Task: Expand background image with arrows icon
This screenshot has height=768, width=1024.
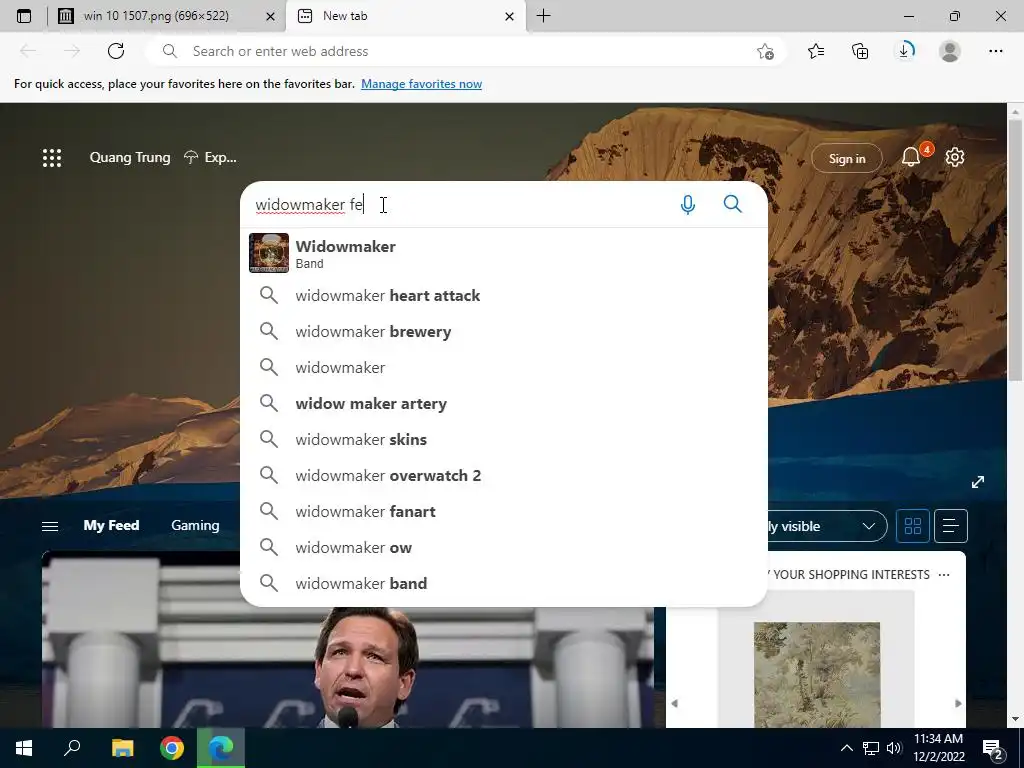Action: (x=978, y=482)
